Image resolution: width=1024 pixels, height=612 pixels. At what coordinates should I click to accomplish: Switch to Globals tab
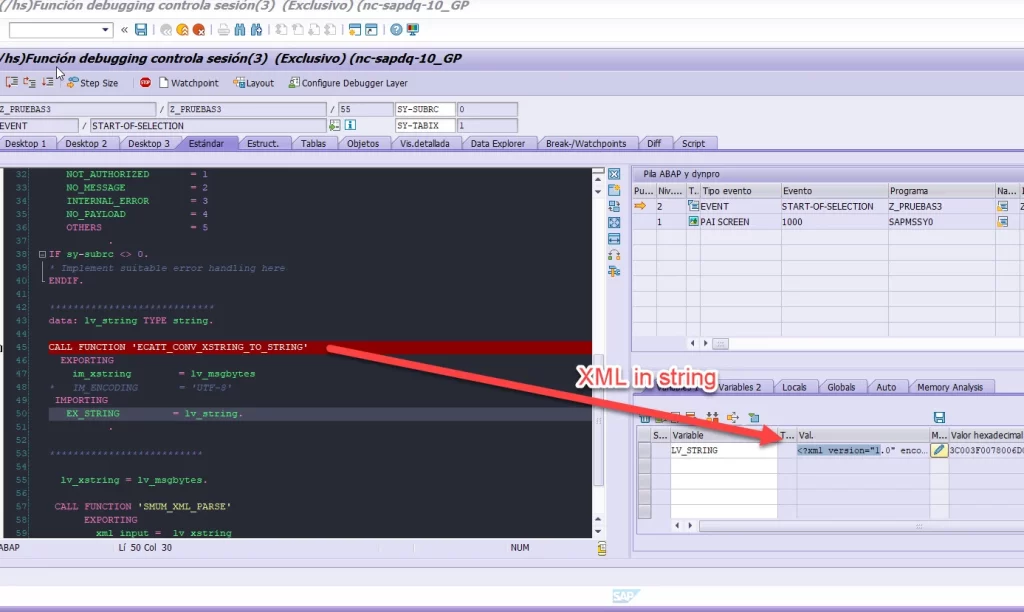click(x=841, y=387)
